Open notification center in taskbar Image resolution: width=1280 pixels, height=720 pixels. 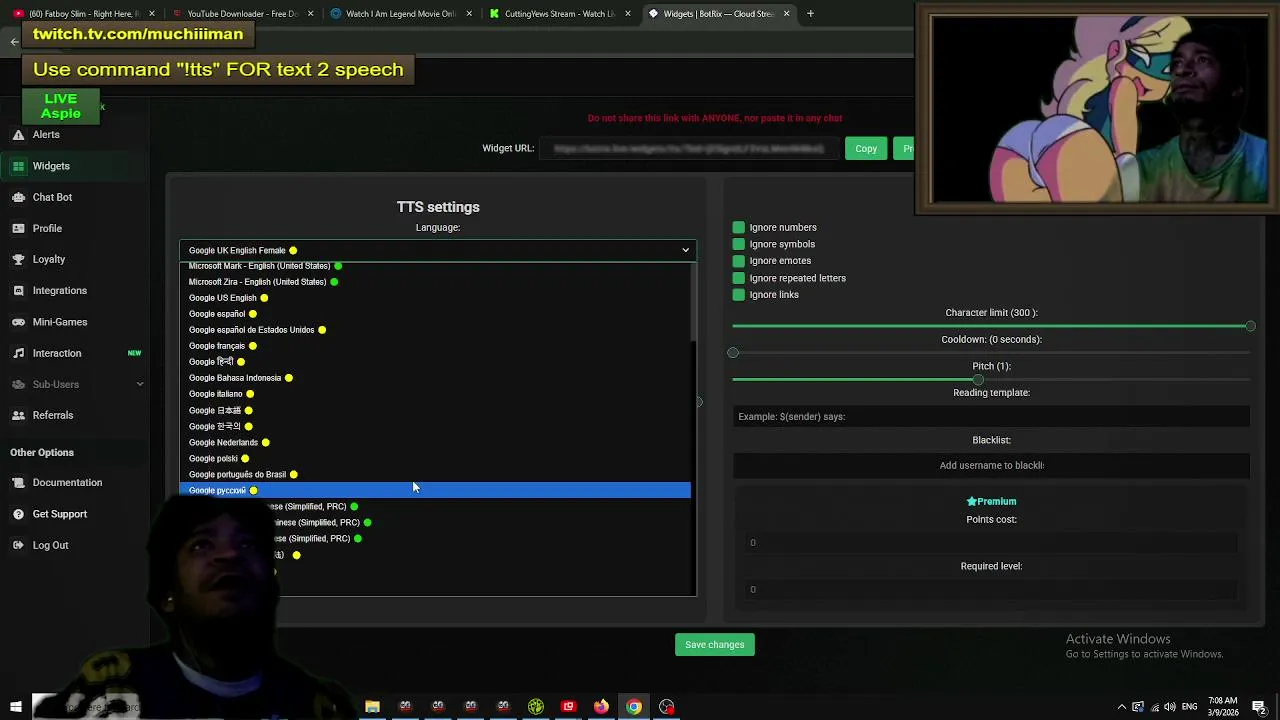(x=1259, y=707)
